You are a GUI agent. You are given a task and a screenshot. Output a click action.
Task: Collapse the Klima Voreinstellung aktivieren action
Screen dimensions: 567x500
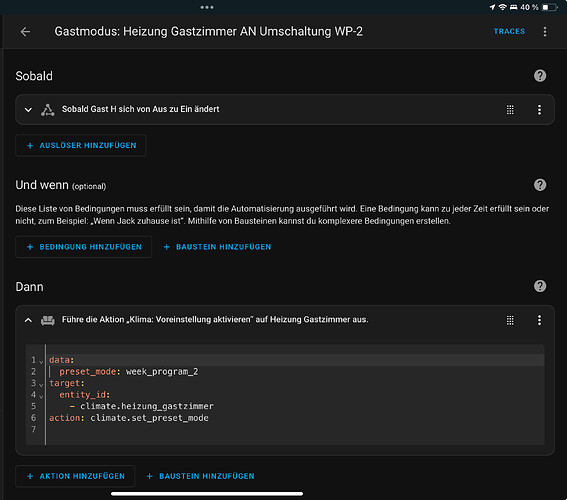28,320
